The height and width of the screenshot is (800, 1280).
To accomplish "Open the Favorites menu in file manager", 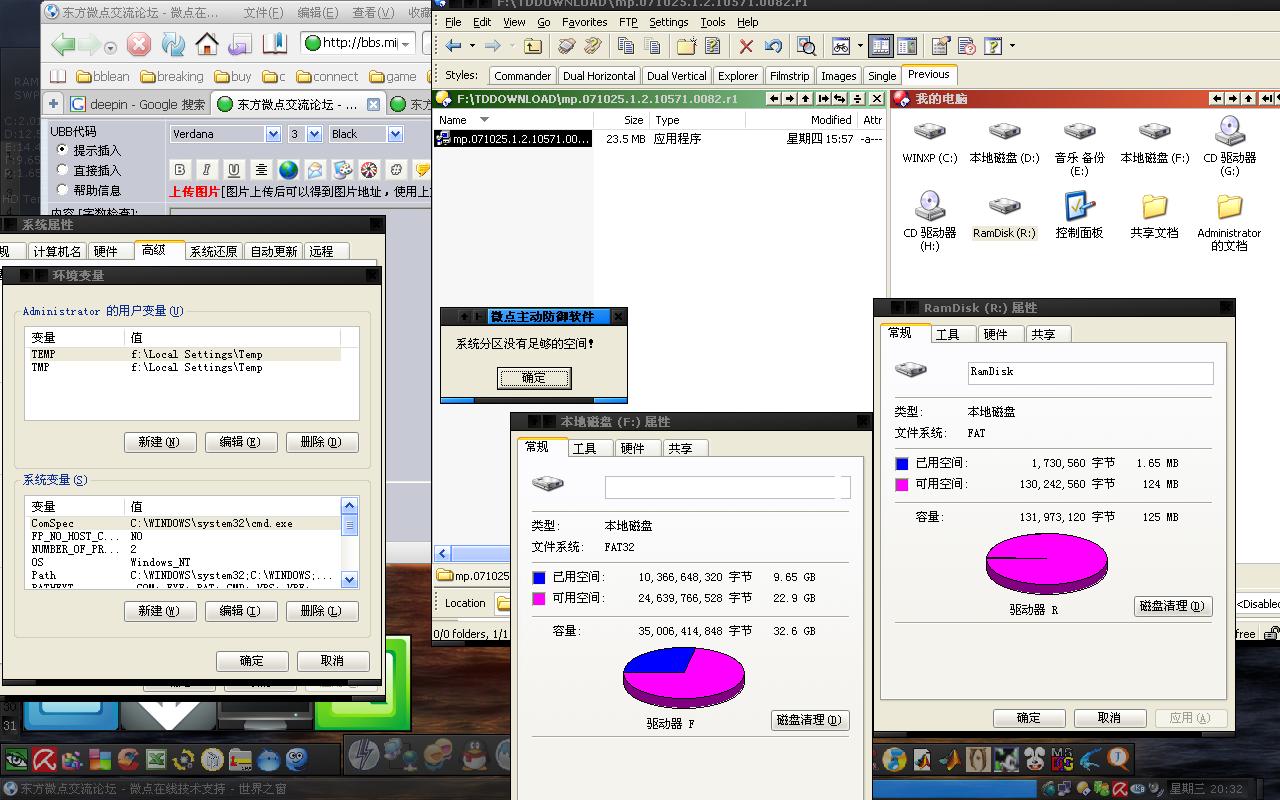I will click(x=584, y=22).
